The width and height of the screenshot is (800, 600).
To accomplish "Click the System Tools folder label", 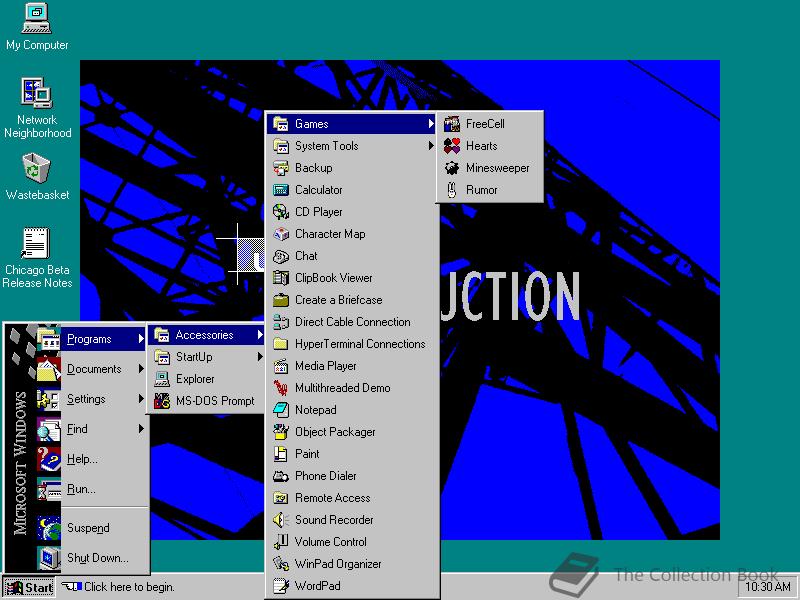I will [x=327, y=146].
